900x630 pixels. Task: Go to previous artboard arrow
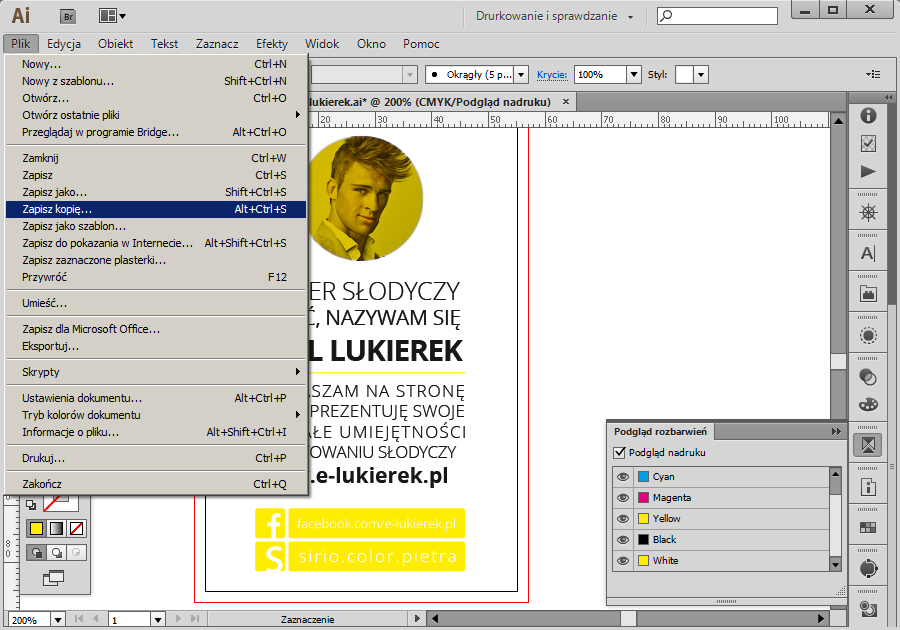click(x=95, y=619)
